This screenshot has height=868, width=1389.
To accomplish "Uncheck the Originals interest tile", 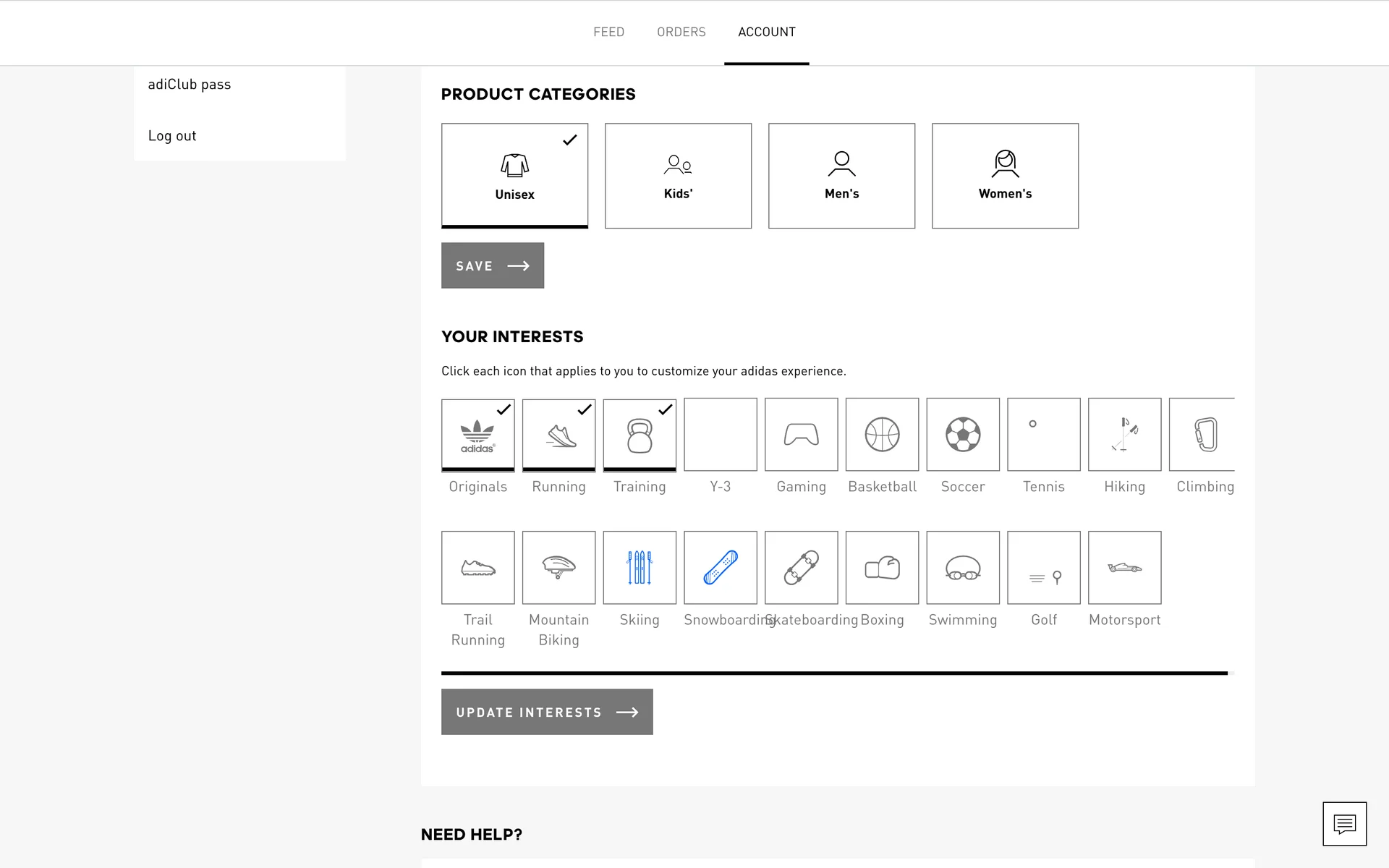I will click(478, 434).
